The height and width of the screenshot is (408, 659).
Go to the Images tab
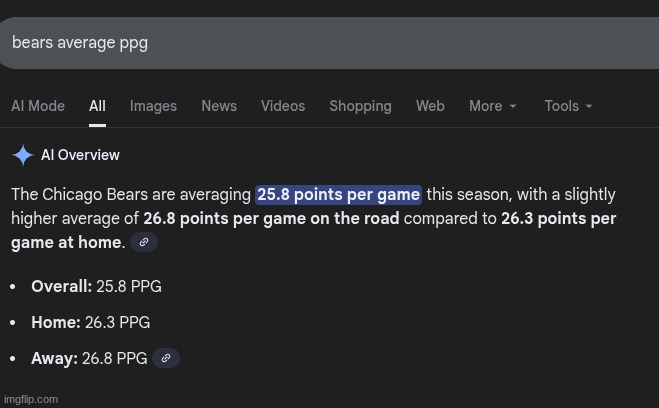point(153,106)
